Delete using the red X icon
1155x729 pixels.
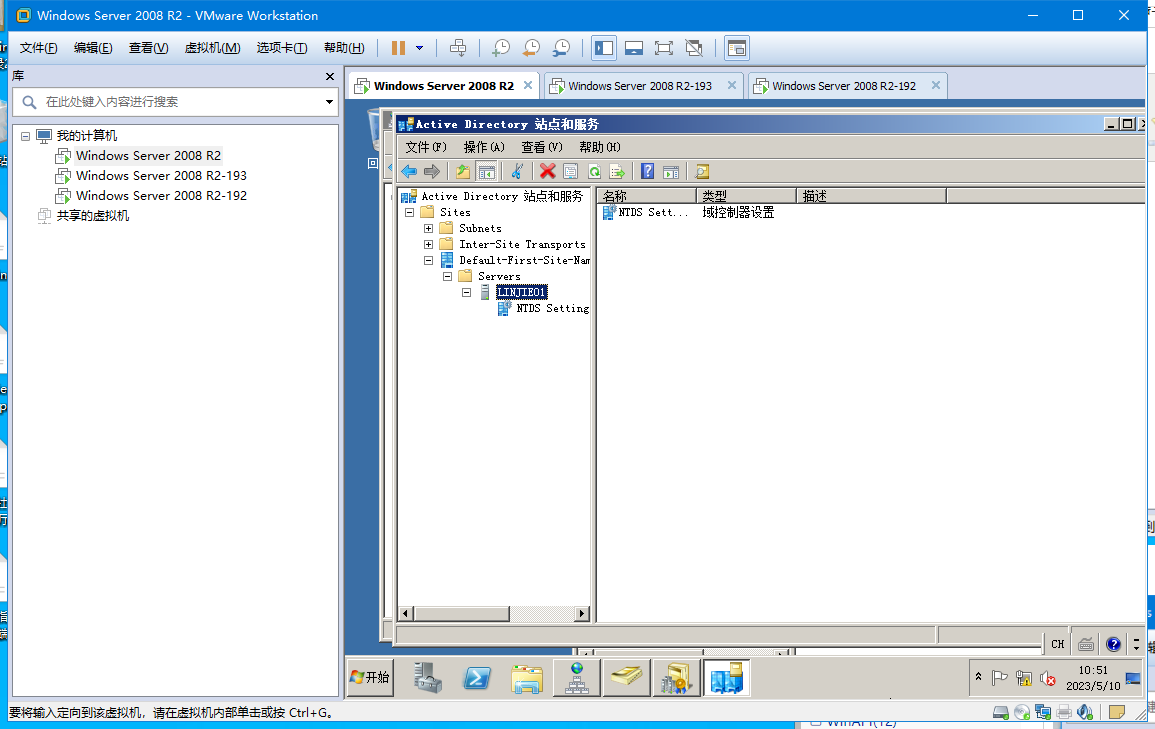click(547, 172)
